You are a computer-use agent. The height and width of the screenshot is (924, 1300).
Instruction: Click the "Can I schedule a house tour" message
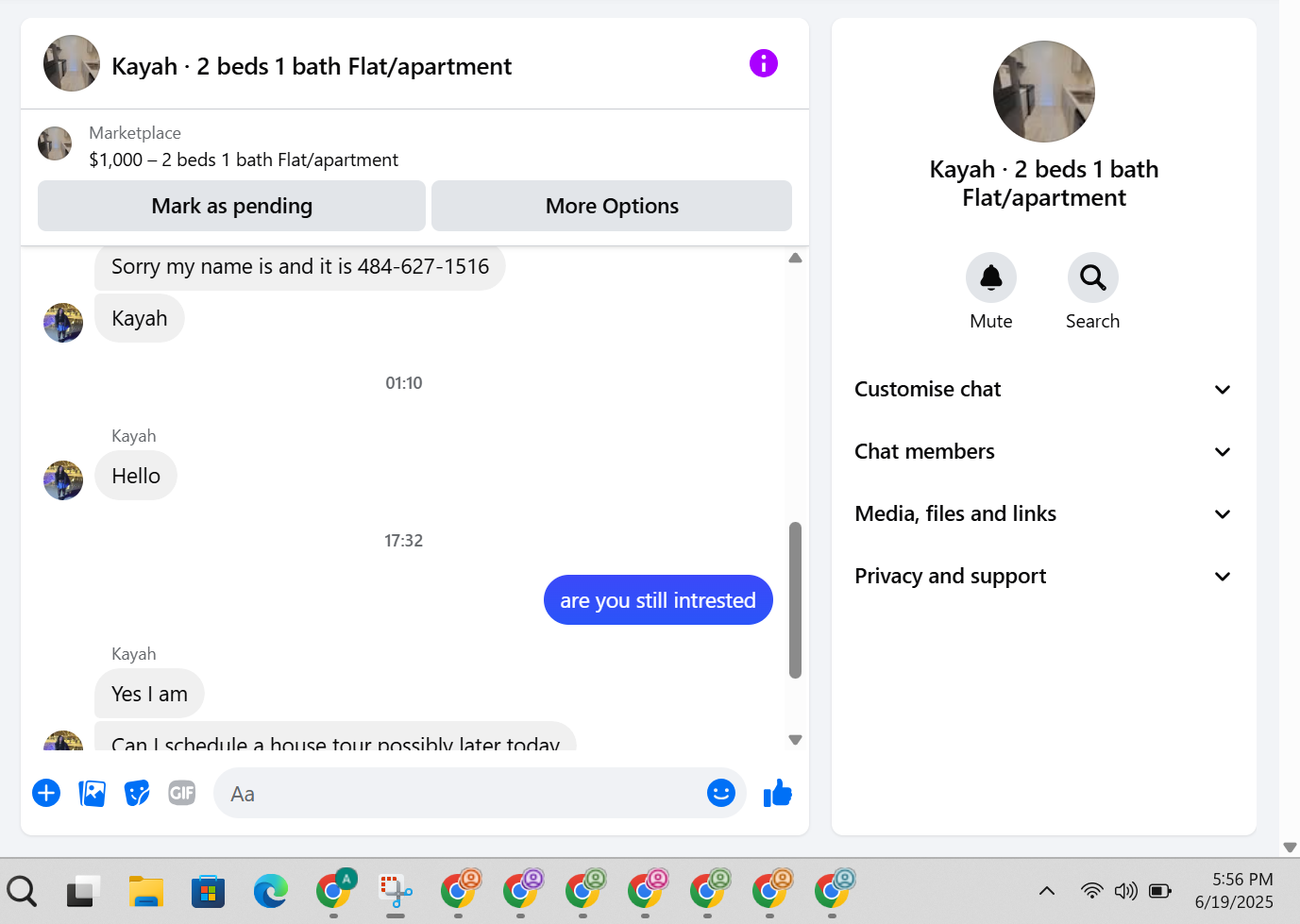click(335, 737)
